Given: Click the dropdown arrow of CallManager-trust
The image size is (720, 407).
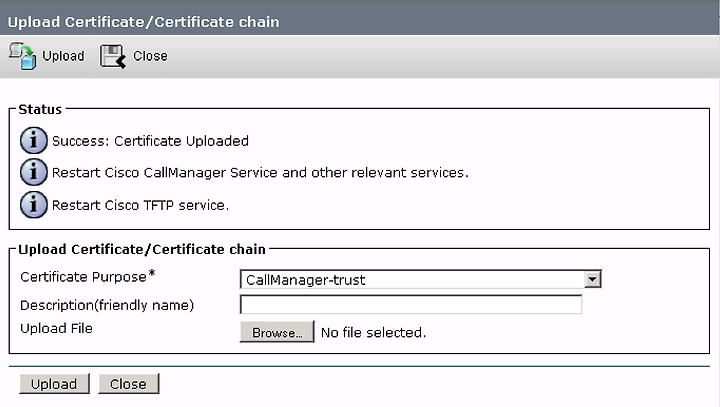Looking at the screenshot, I should 592,279.
